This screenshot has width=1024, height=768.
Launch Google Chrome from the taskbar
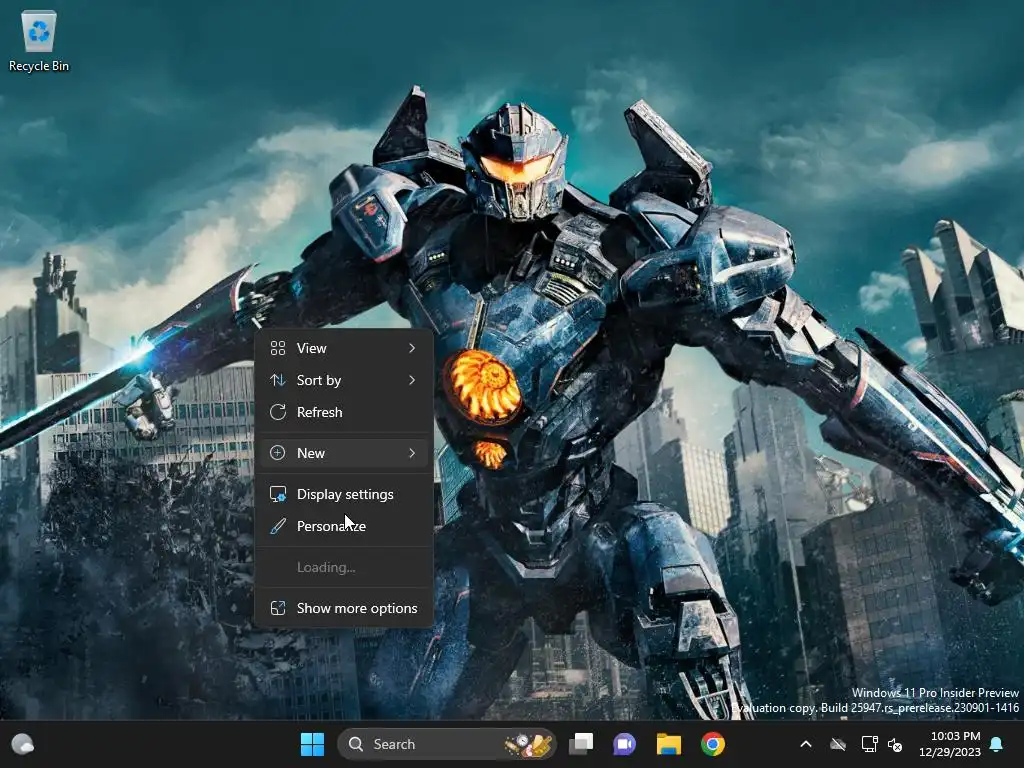click(712, 744)
